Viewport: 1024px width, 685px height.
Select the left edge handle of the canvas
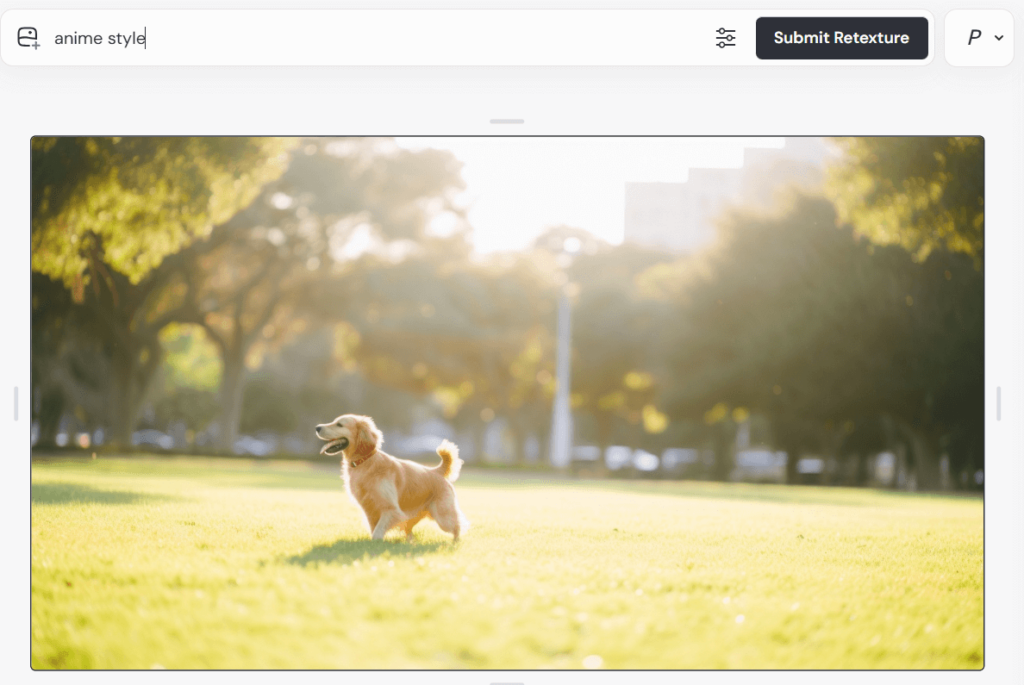pos(16,403)
